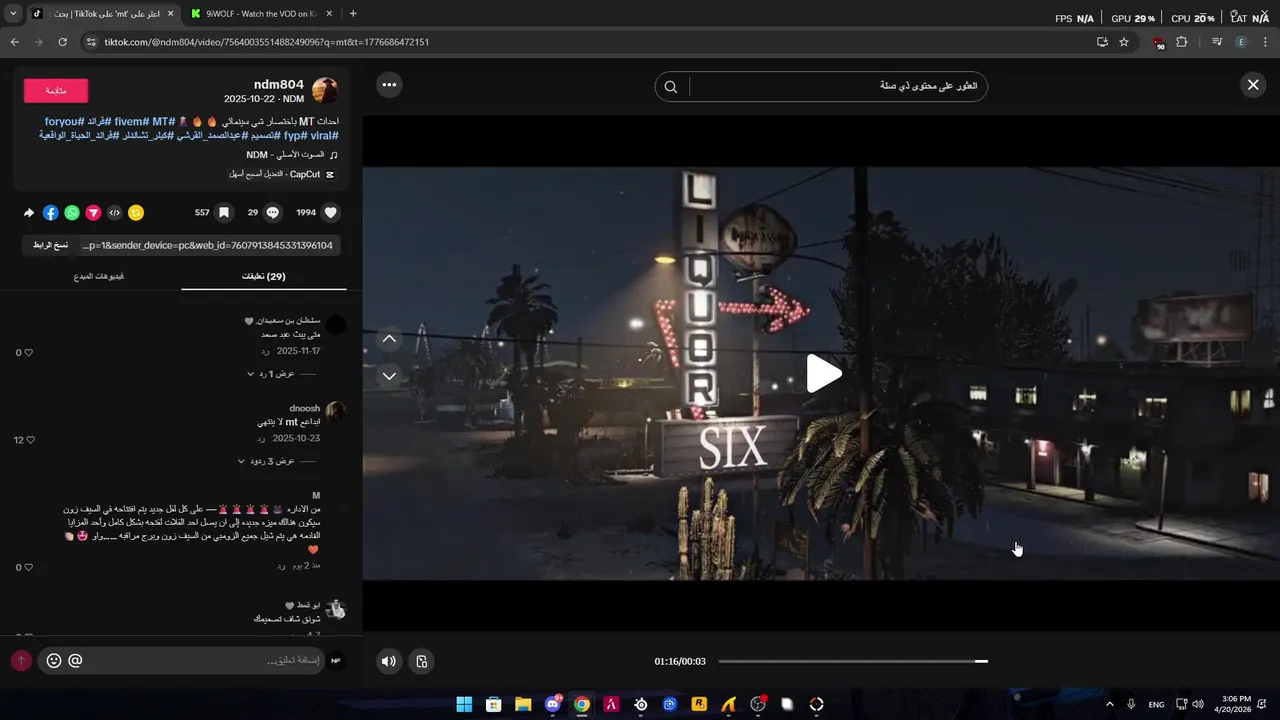This screenshot has height=720, width=1280.
Task: Go to previous video with up arrow
Action: click(x=389, y=339)
